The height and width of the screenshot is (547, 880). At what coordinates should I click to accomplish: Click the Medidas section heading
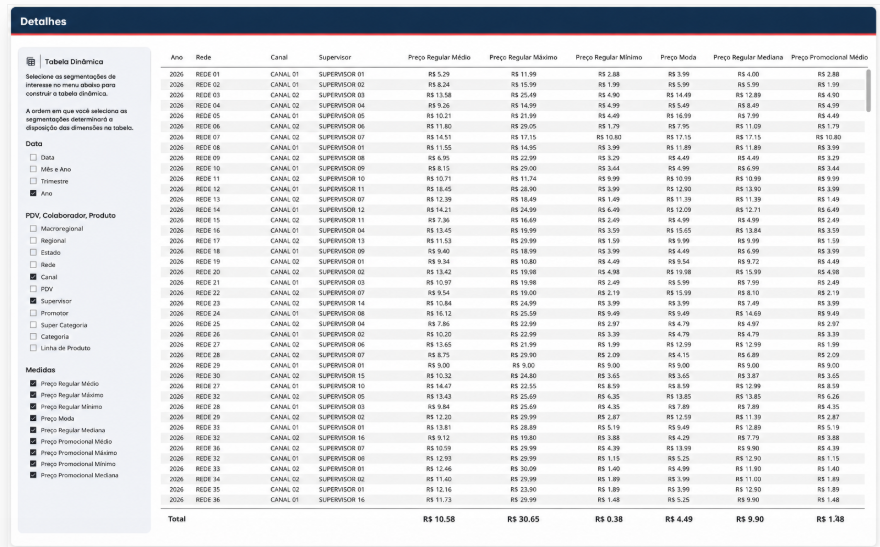tap(40, 370)
